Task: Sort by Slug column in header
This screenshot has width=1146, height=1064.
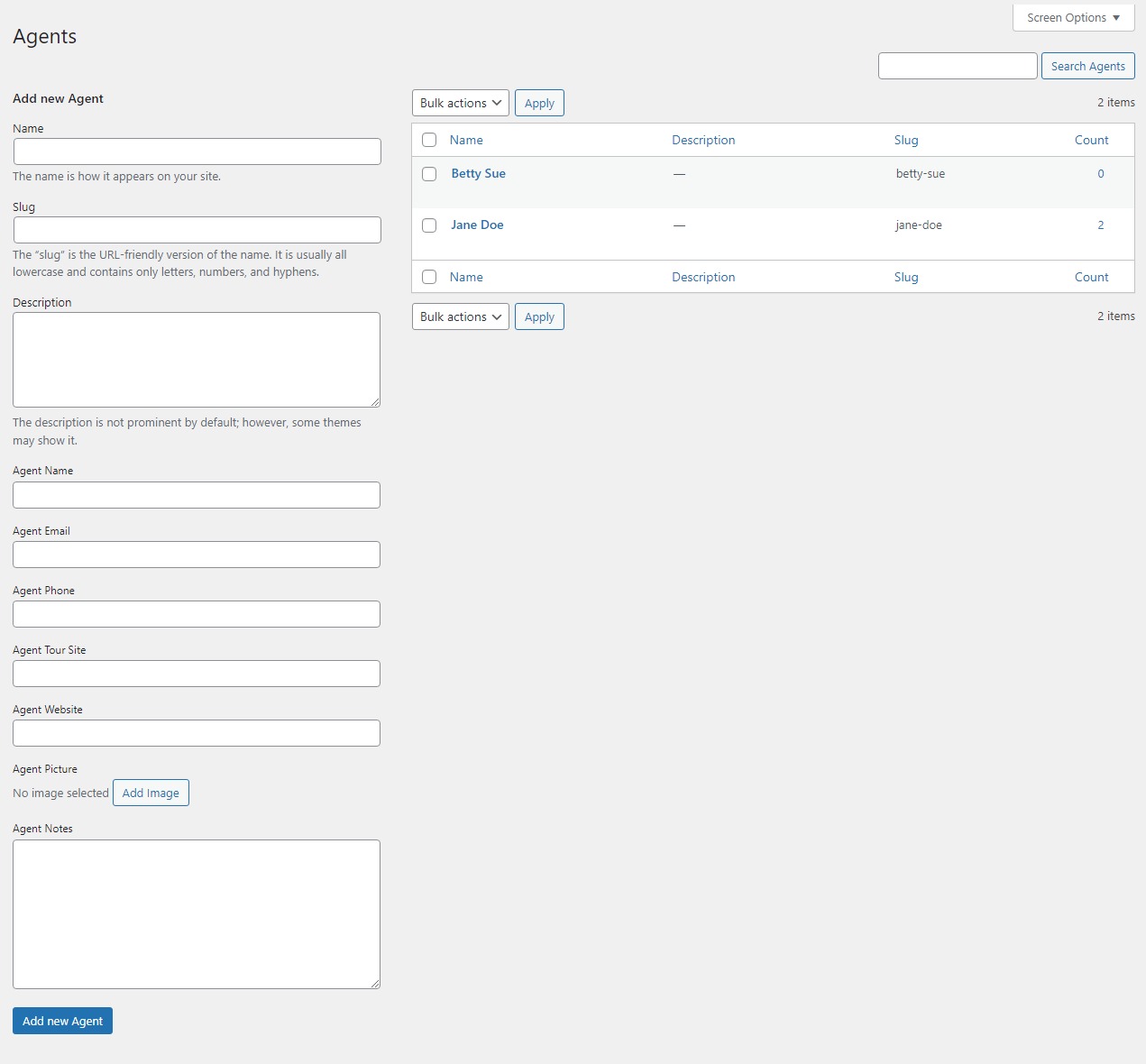Action: point(906,140)
